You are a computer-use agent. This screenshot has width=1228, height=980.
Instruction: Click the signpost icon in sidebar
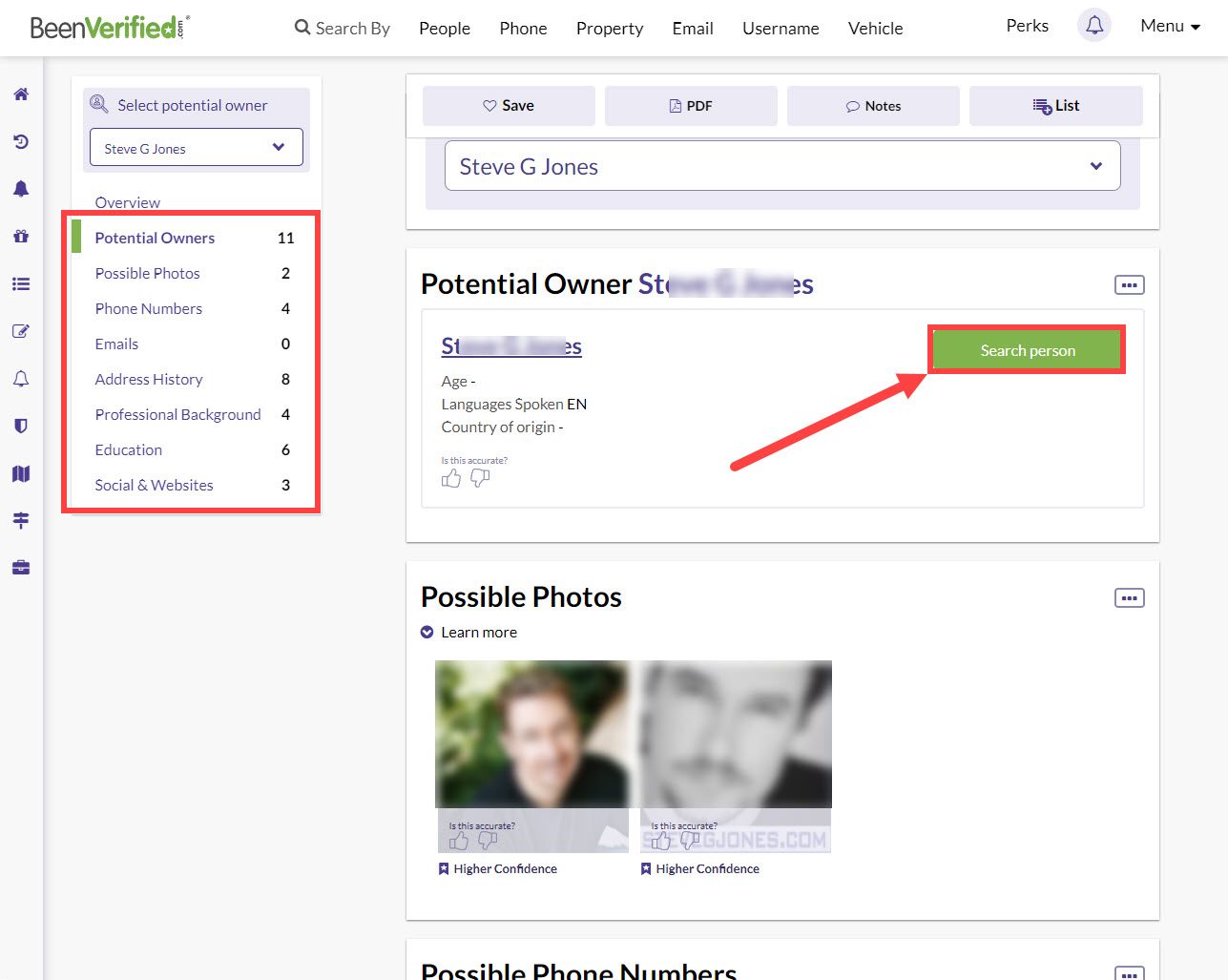point(21,520)
